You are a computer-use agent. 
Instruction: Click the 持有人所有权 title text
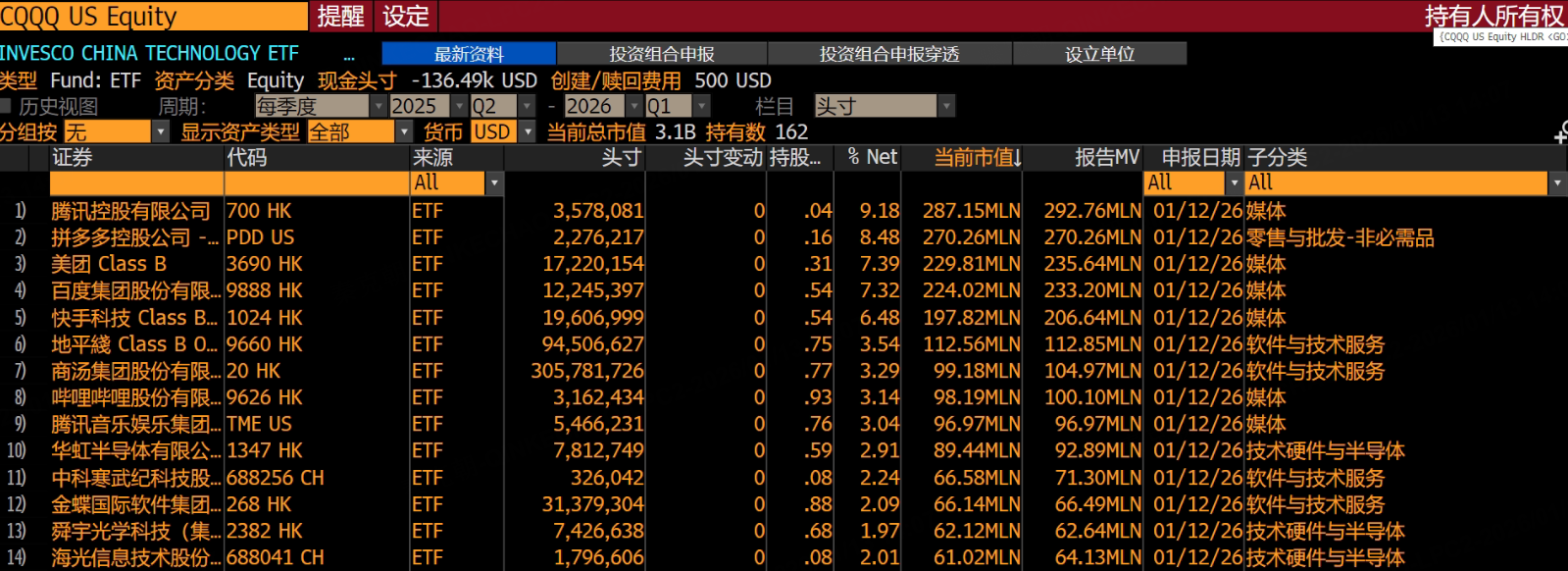[1494, 16]
